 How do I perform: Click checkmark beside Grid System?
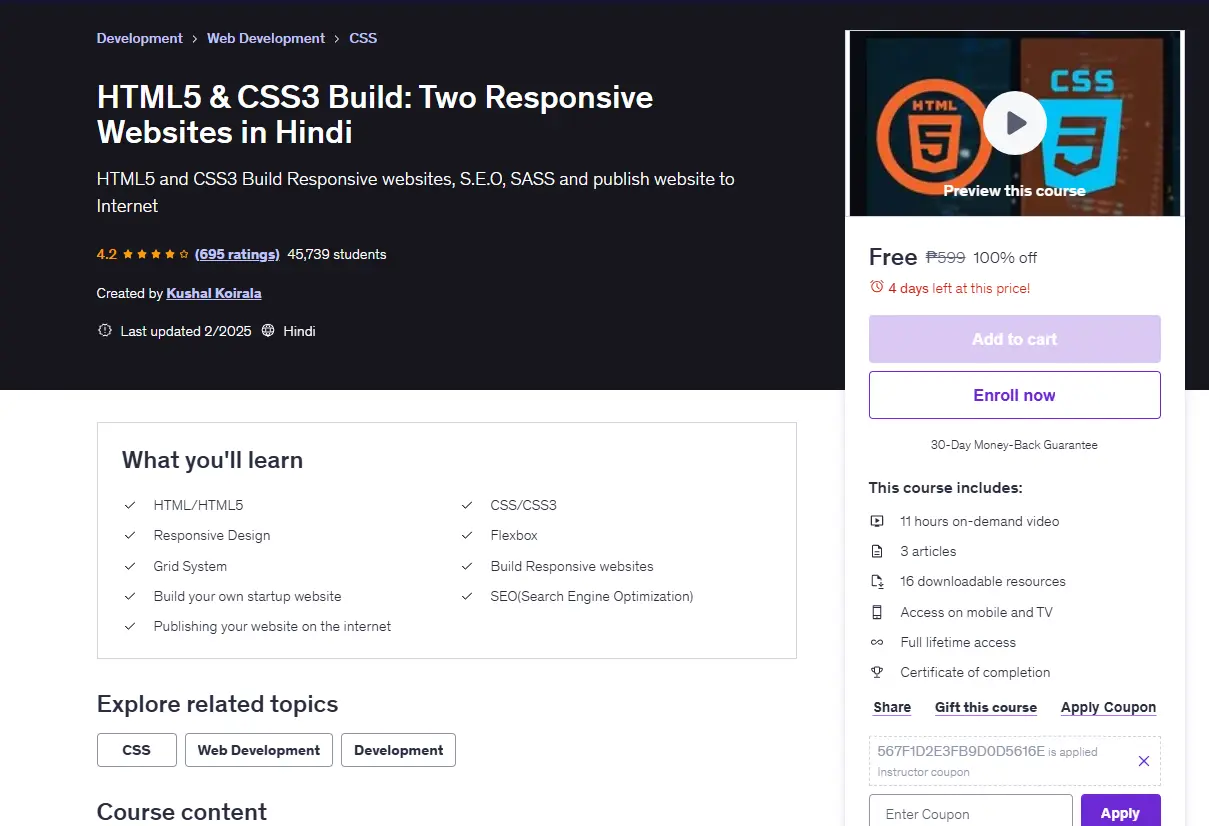pos(130,566)
